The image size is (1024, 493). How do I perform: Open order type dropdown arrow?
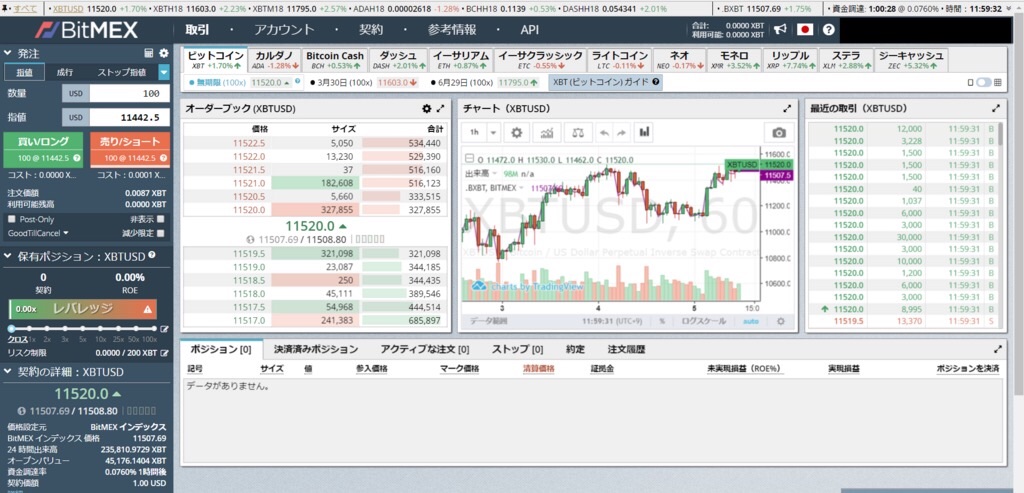(164, 72)
